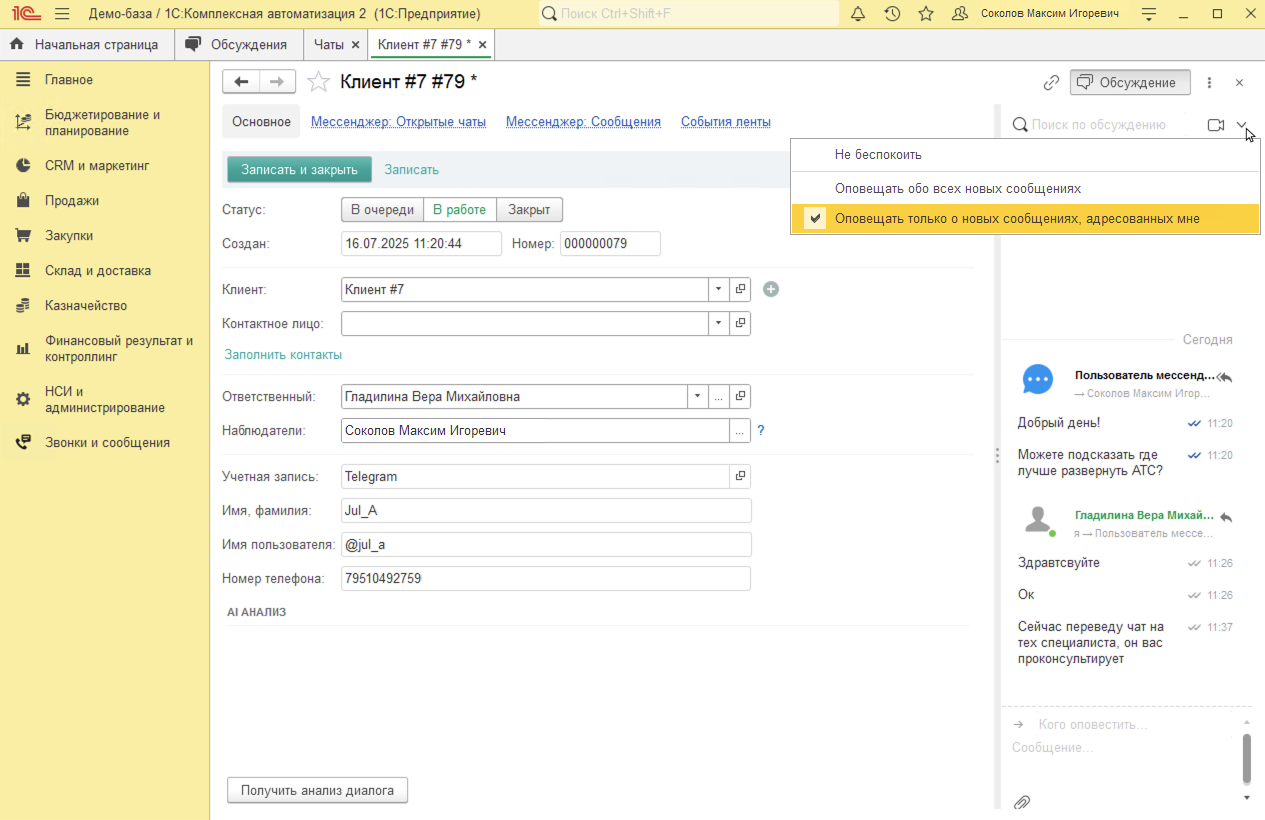Click the panel splitter handle dots
The width and height of the screenshot is (1265, 820).
(997, 456)
